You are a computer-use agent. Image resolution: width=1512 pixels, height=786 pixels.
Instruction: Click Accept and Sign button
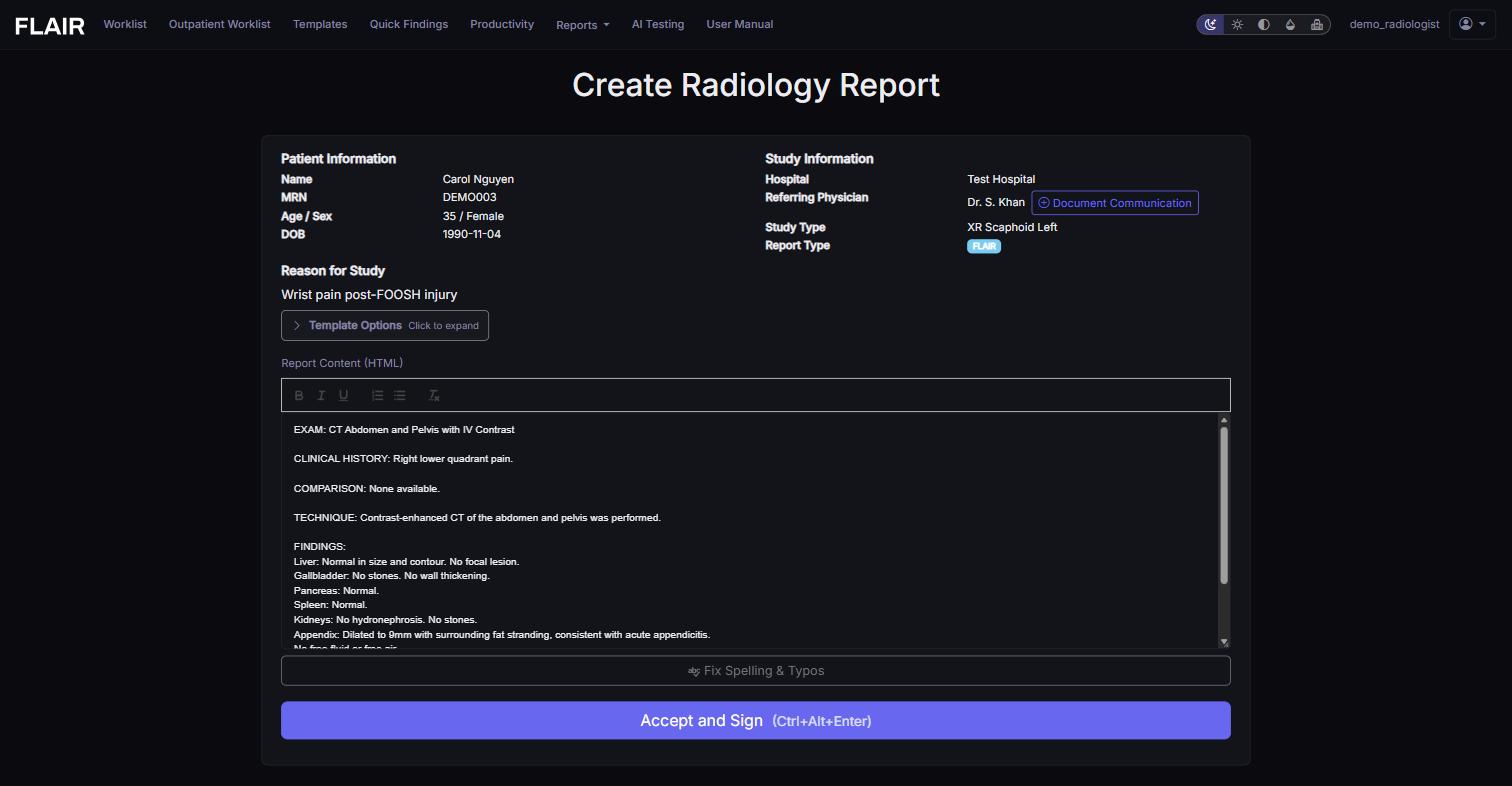[756, 721]
